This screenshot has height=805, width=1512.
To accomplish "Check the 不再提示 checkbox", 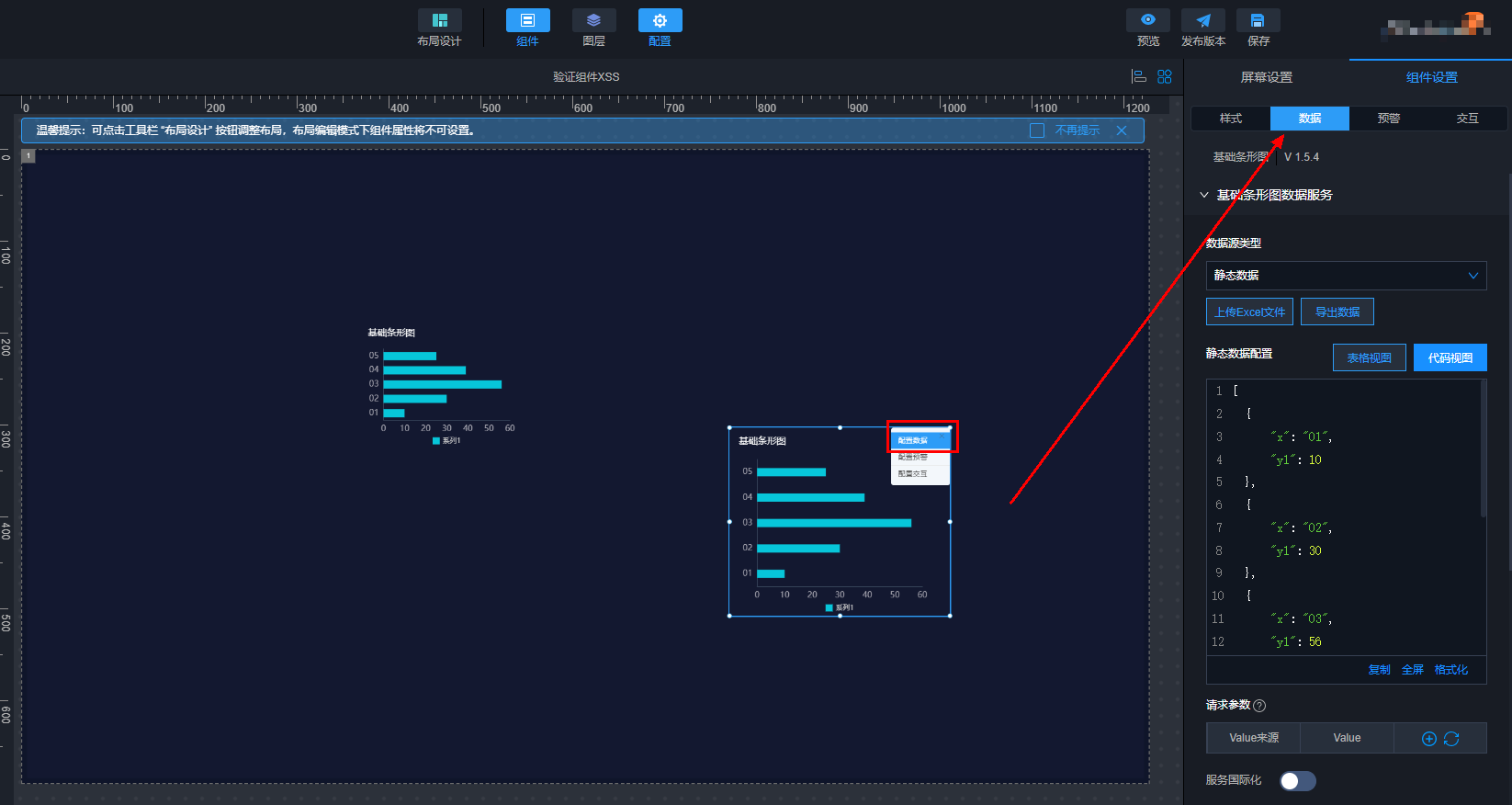I will click(x=1037, y=130).
